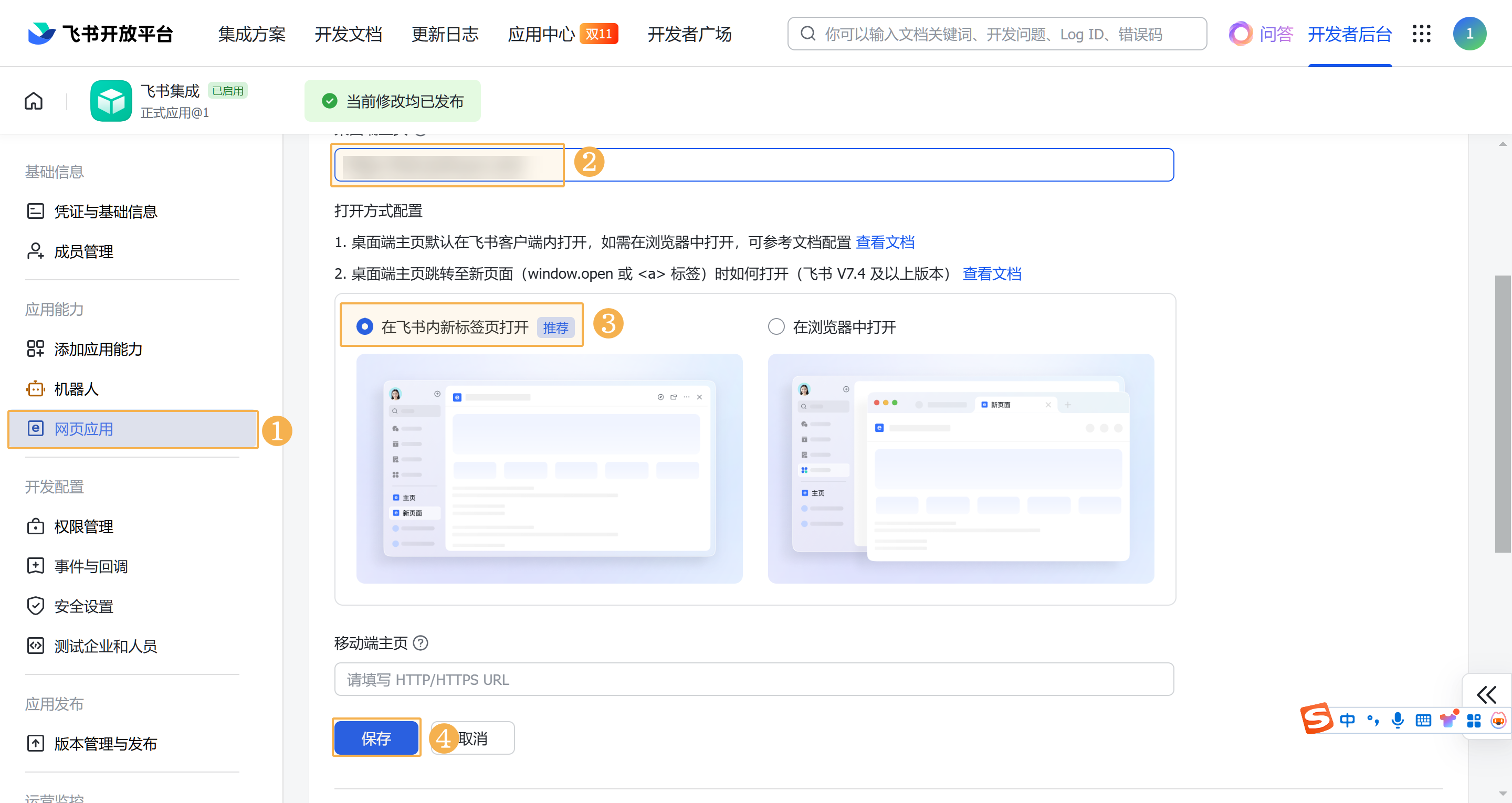Click help icon next to 移动端主页
1512x803 pixels.
pyautogui.click(x=420, y=643)
